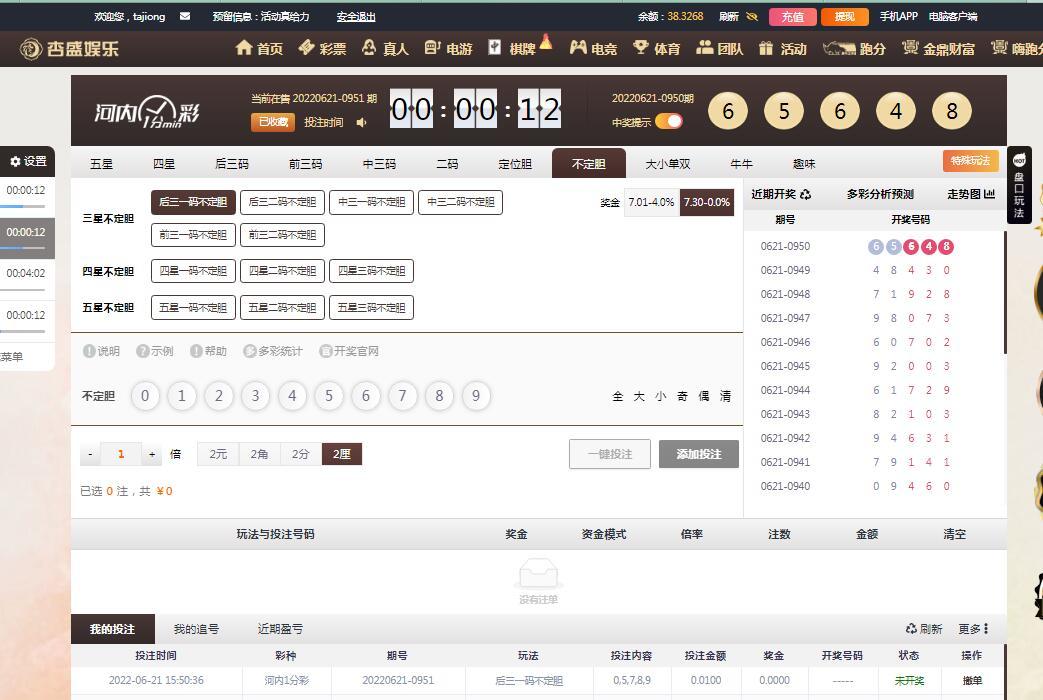This screenshot has width=1043, height=700.
Task: Click the 已收藏 favorite button
Action: click(273, 122)
